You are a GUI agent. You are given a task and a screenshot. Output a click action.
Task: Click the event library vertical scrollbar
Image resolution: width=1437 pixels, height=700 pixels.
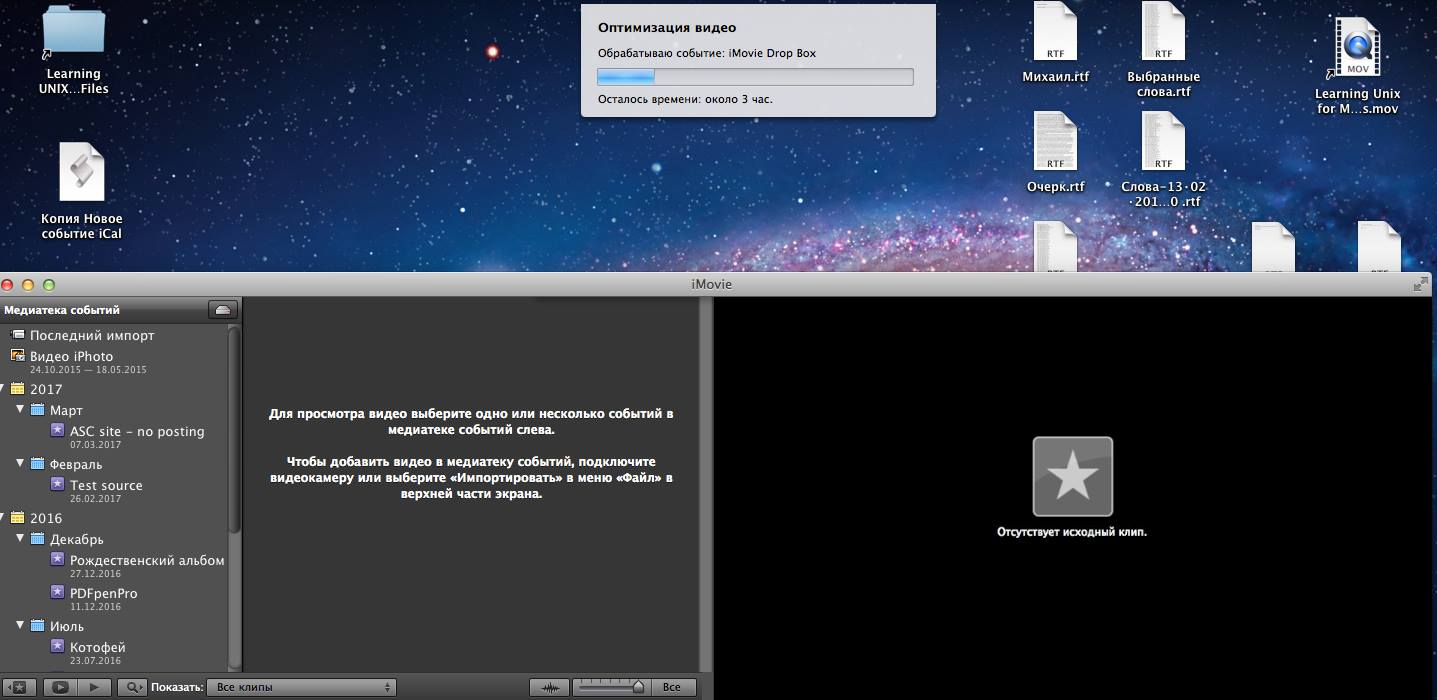point(235,430)
